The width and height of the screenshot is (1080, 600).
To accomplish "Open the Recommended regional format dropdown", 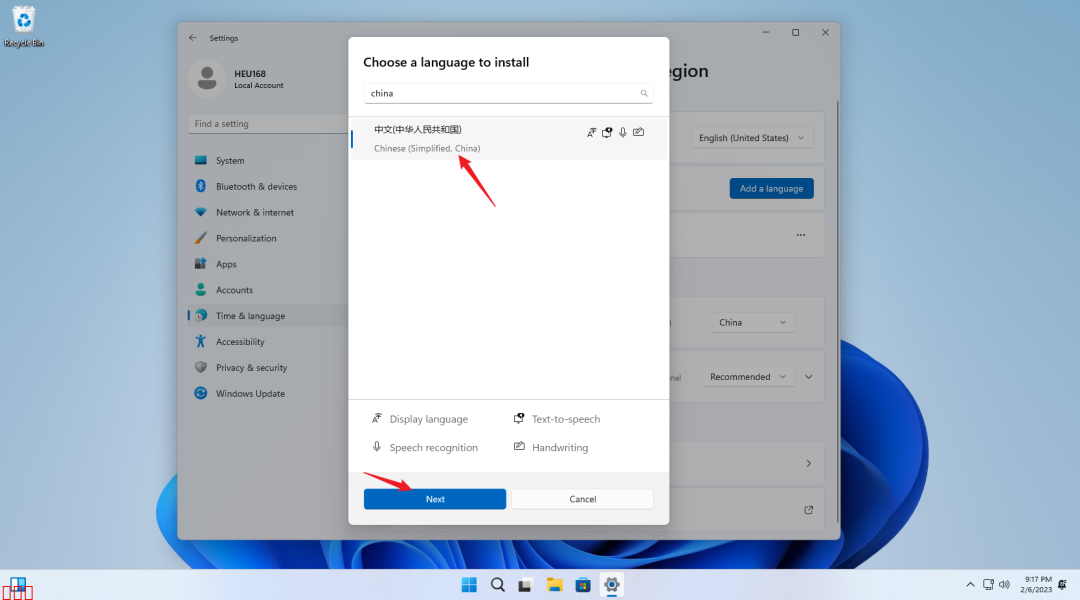I will click(748, 377).
